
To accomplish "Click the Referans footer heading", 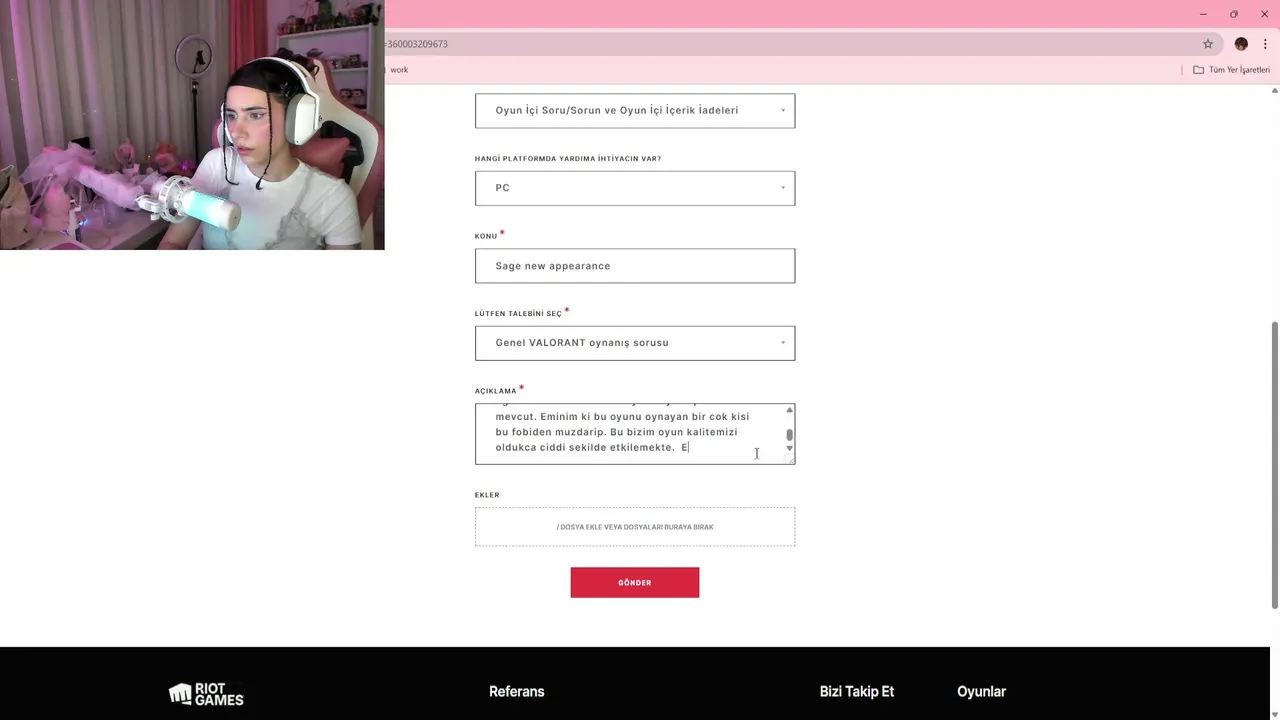I will coord(517,692).
